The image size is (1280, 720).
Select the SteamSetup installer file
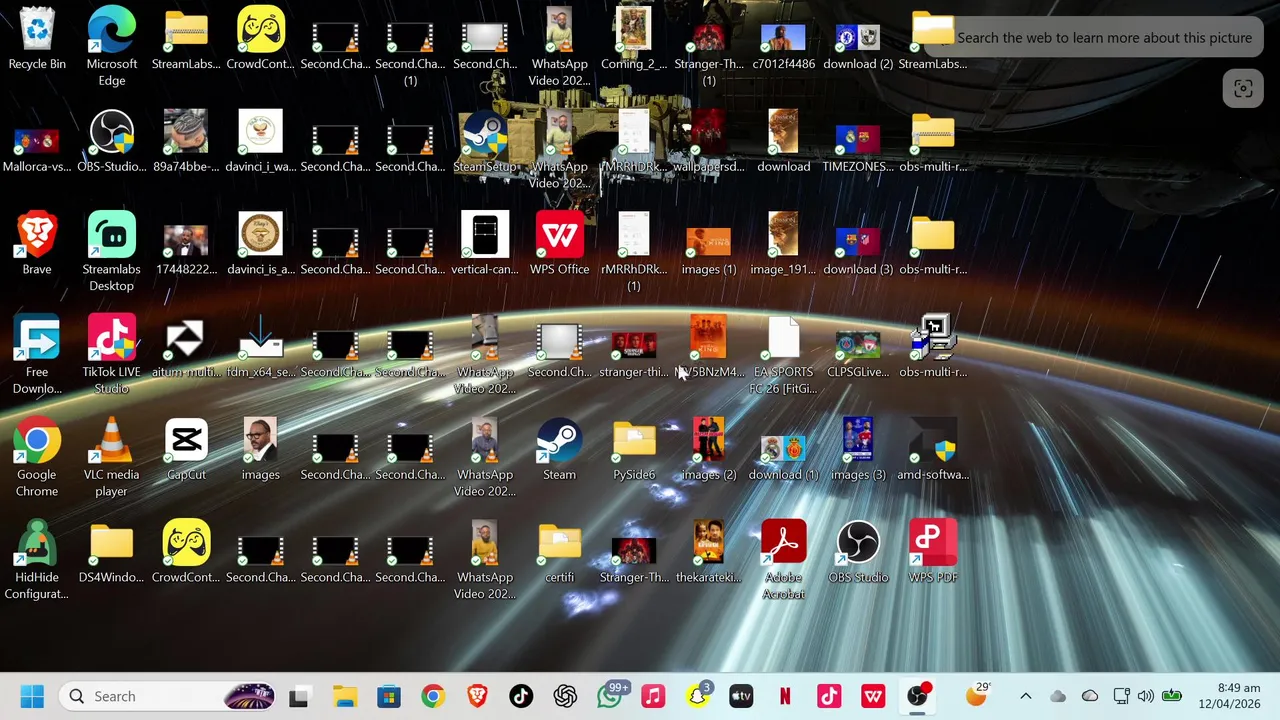tap(485, 142)
